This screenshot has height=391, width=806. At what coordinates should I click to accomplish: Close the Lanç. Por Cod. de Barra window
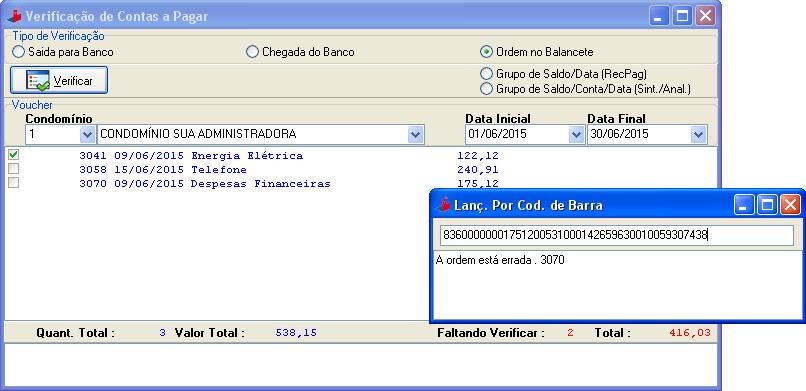[x=791, y=205]
